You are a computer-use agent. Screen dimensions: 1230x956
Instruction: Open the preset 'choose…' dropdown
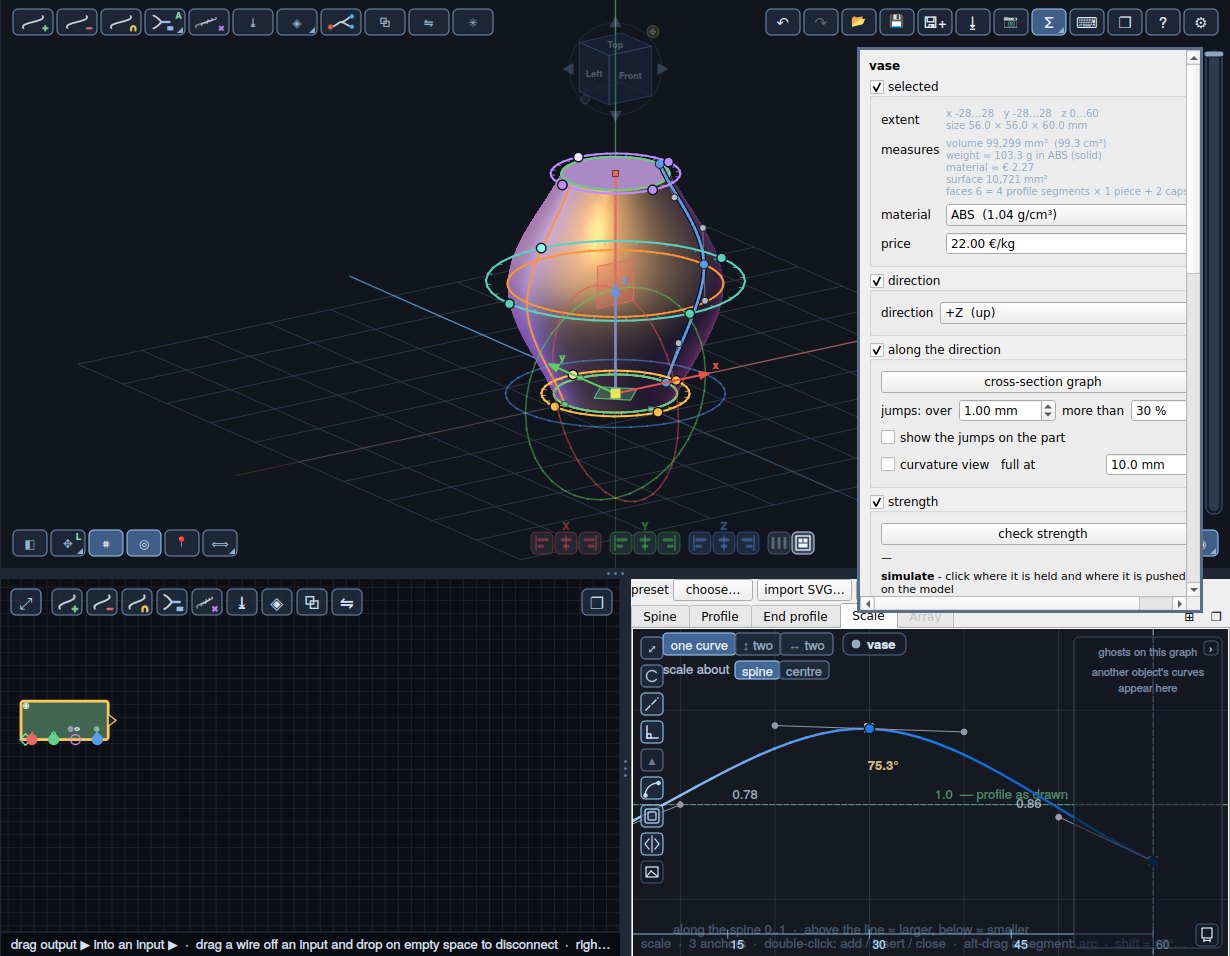pos(712,590)
